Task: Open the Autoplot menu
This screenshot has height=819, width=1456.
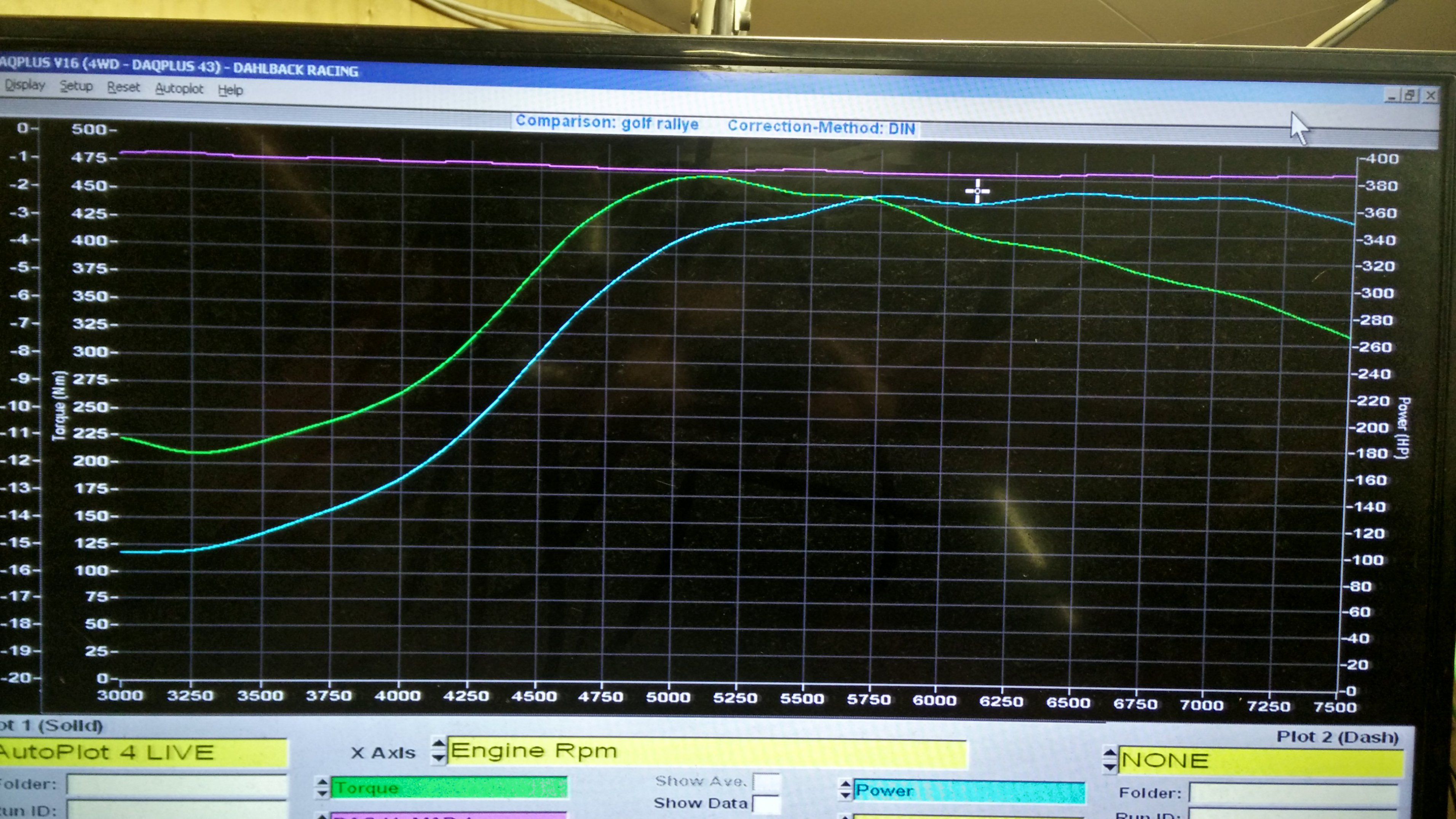Action: pyautogui.click(x=179, y=89)
